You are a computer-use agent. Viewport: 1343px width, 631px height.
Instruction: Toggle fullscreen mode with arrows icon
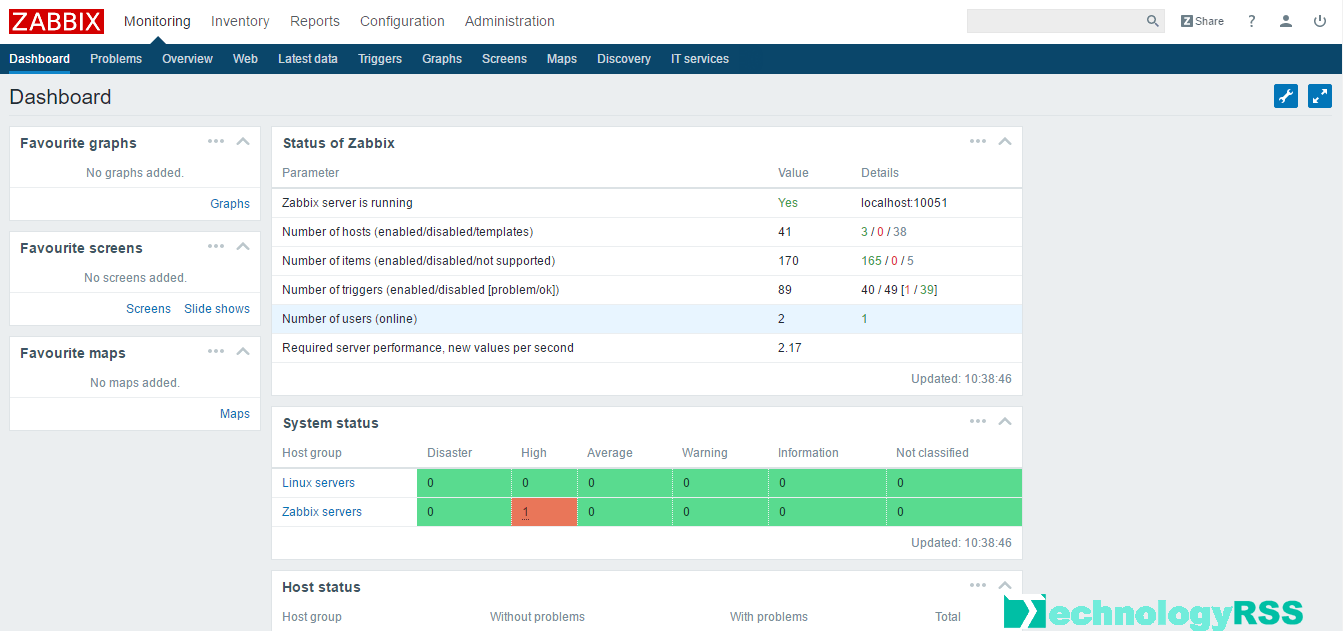[x=1320, y=96]
